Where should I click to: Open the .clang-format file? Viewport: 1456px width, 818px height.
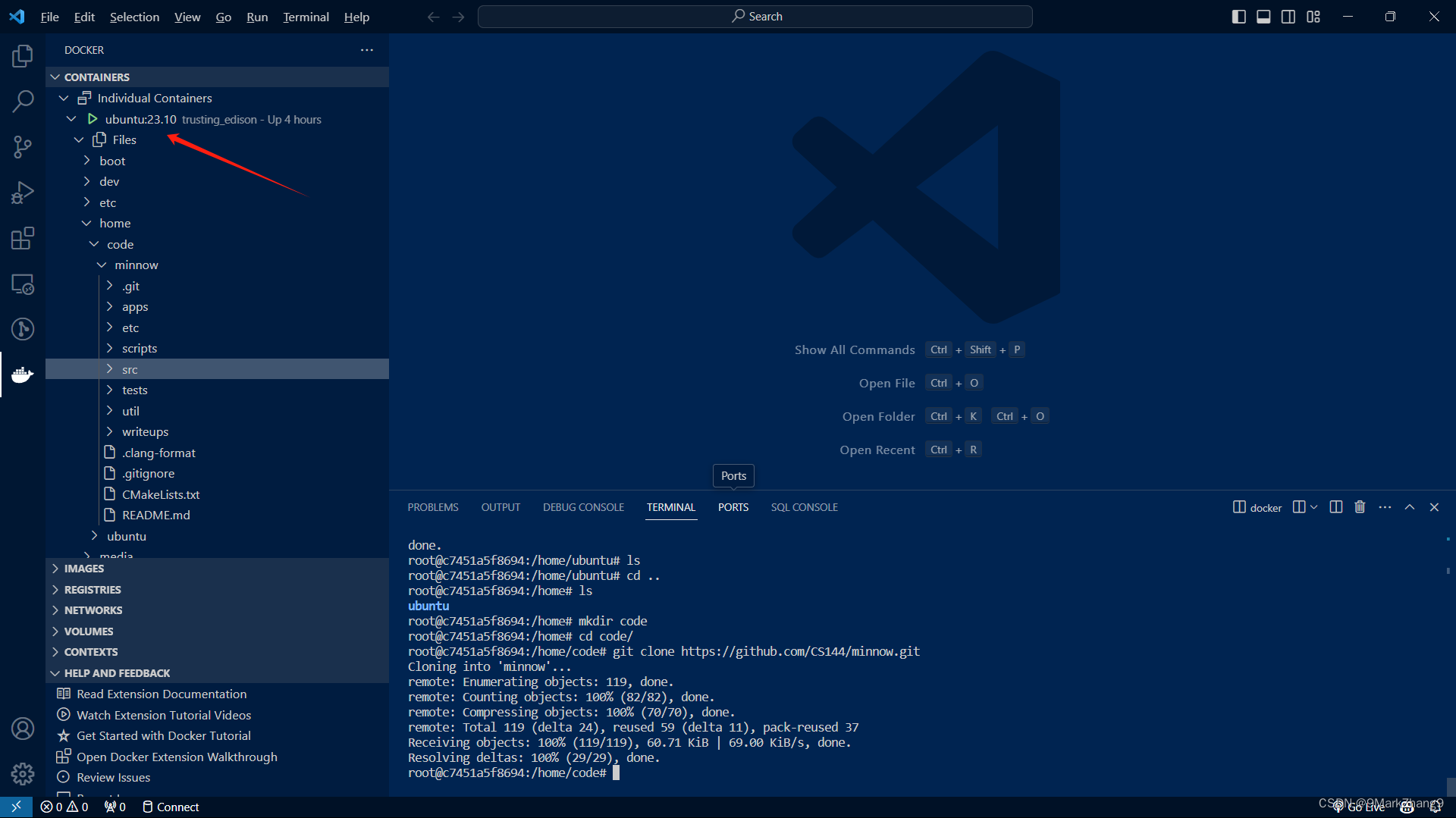click(x=158, y=453)
